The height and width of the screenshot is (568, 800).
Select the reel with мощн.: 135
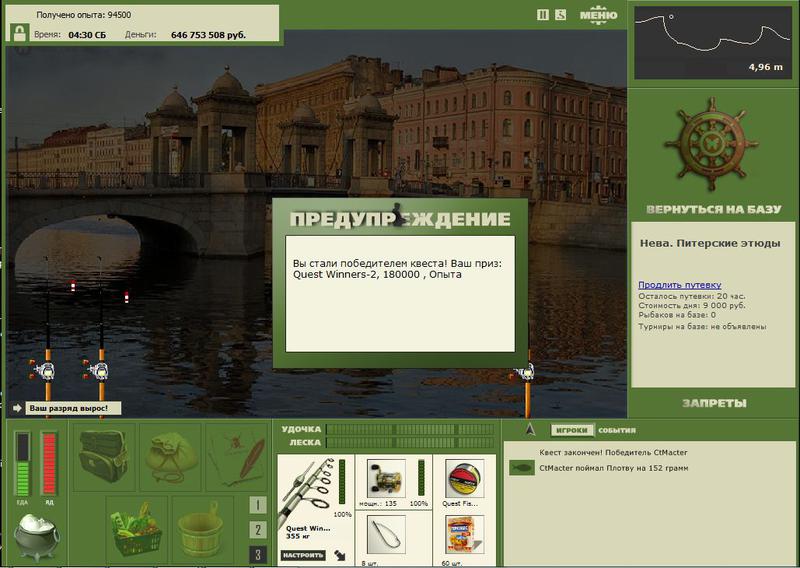[386, 478]
